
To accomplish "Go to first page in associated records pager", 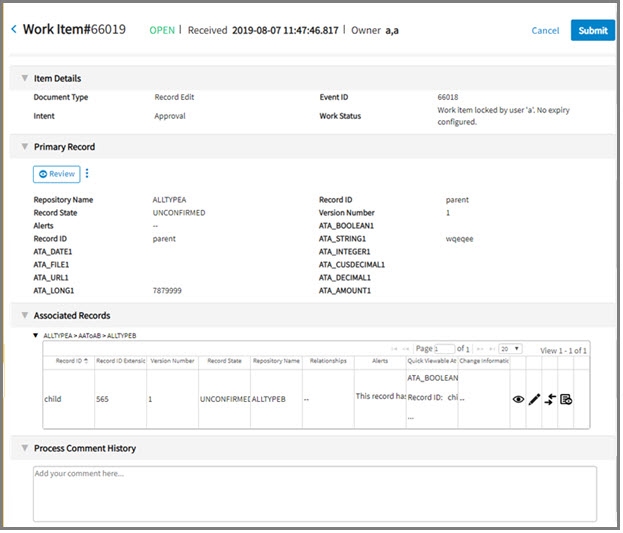I will pyautogui.click(x=395, y=348).
